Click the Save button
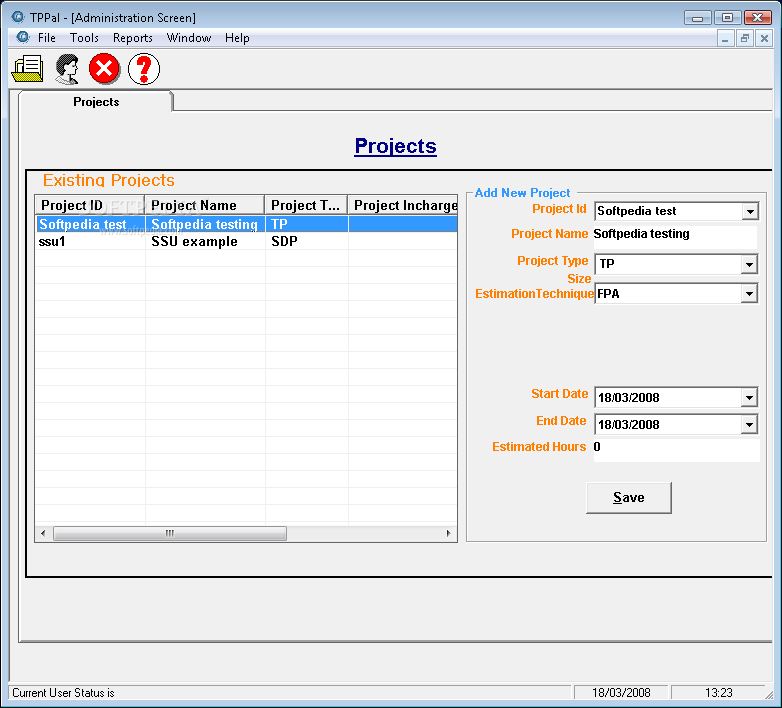Image resolution: width=782 pixels, height=708 pixels. pos(628,498)
